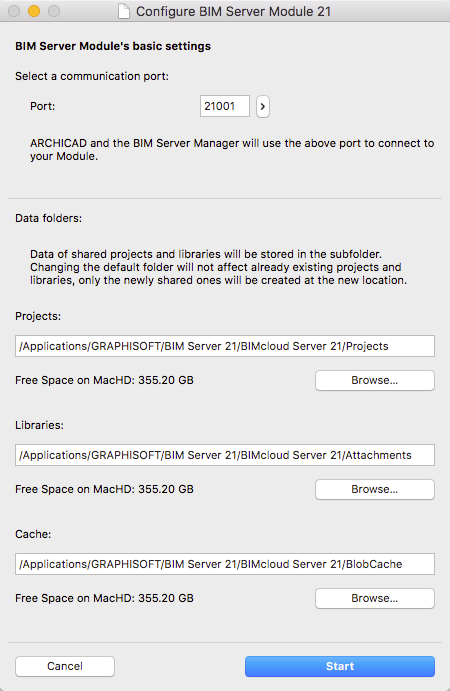Browse for the Projects folder
The image size is (450, 691).
375,380
